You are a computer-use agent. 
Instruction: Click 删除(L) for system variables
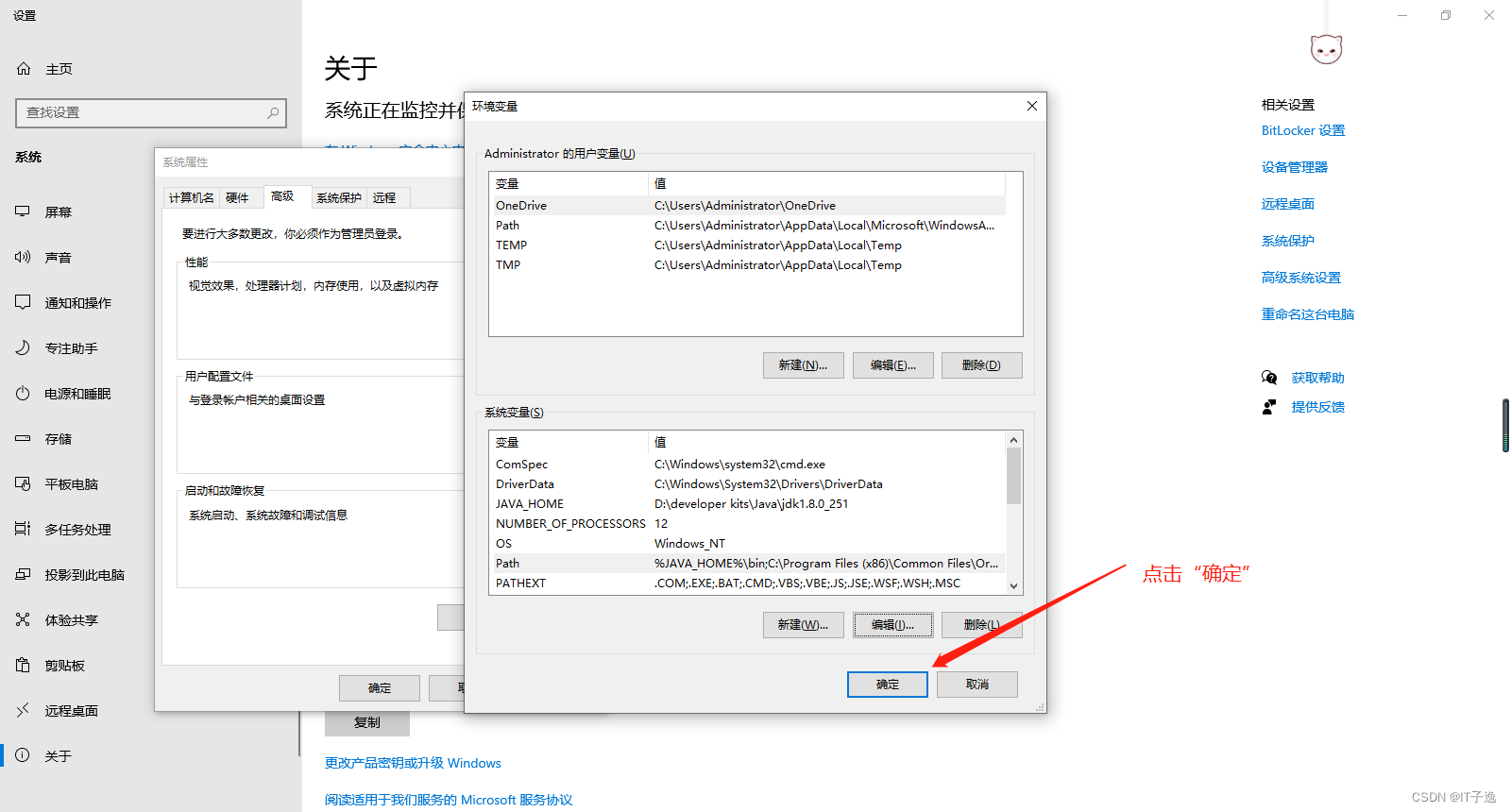[x=981, y=625]
